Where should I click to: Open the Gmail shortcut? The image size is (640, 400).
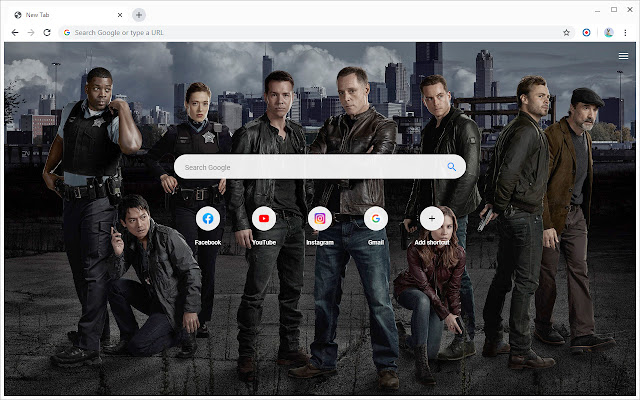376,218
